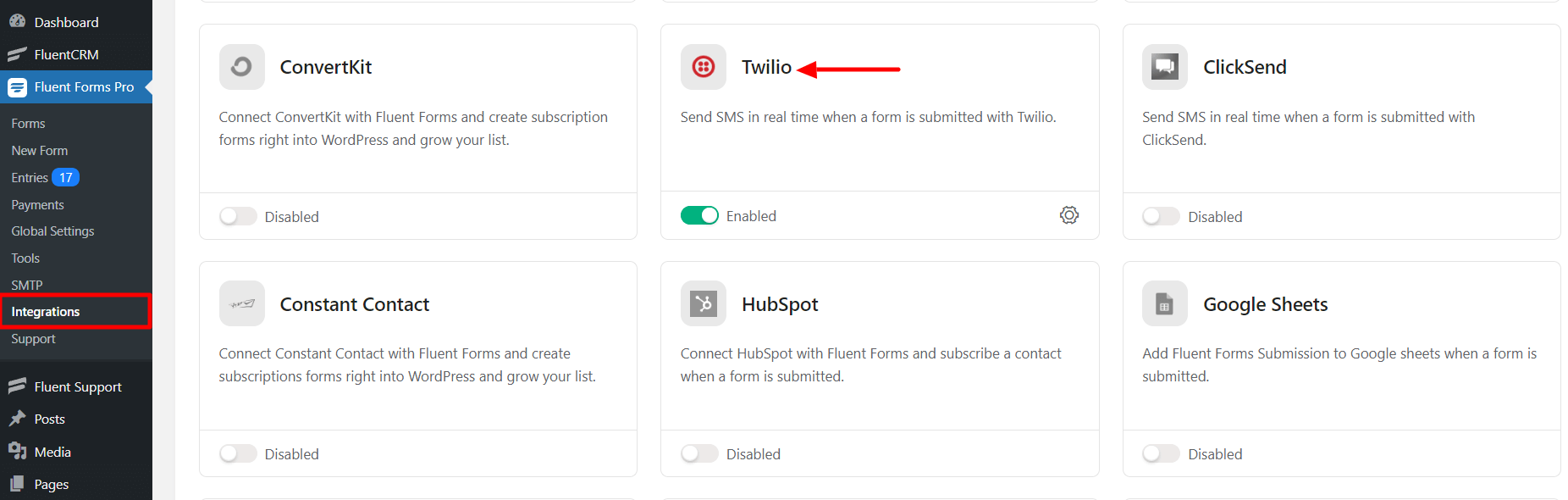The image size is (1568, 500).
Task: Open the Integrations submenu item
Action: point(46,312)
